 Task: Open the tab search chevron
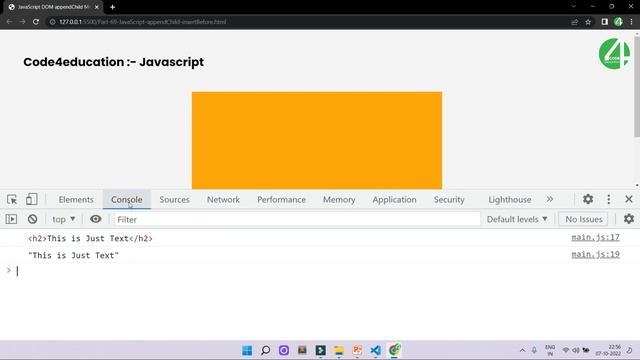(x=573, y=7)
